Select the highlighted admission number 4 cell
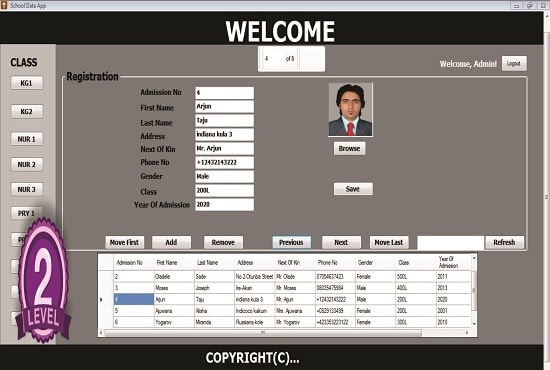Image resolution: width=550 pixels, height=370 pixels. click(x=134, y=300)
